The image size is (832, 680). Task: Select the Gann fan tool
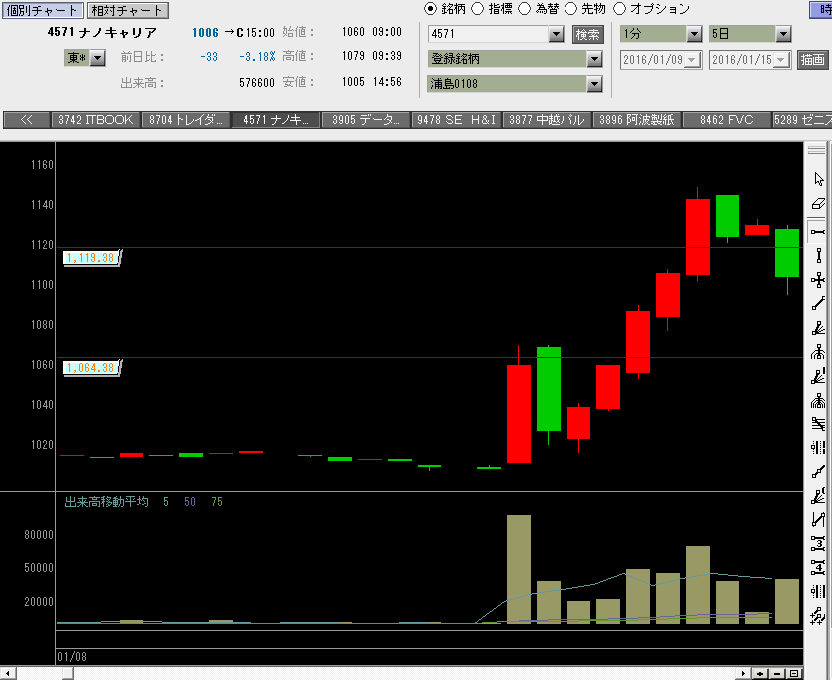pos(818,496)
